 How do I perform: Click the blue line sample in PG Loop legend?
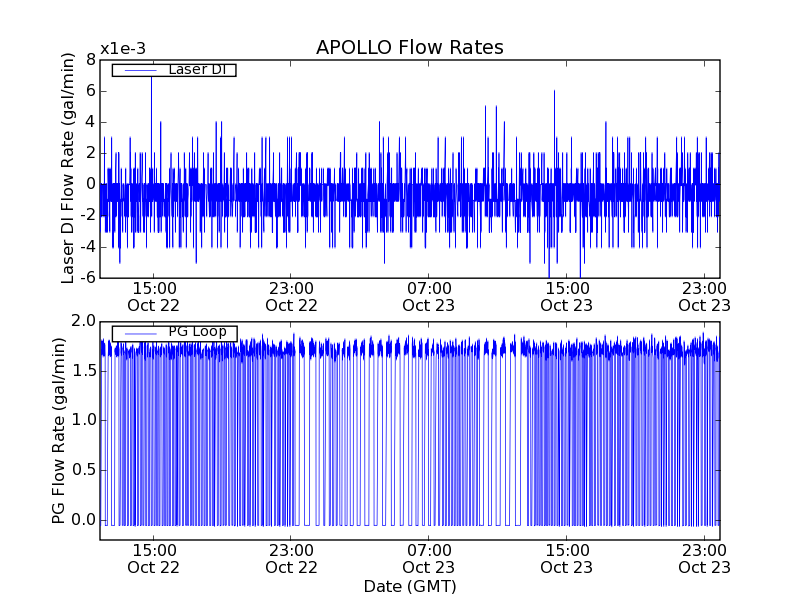pos(141,333)
